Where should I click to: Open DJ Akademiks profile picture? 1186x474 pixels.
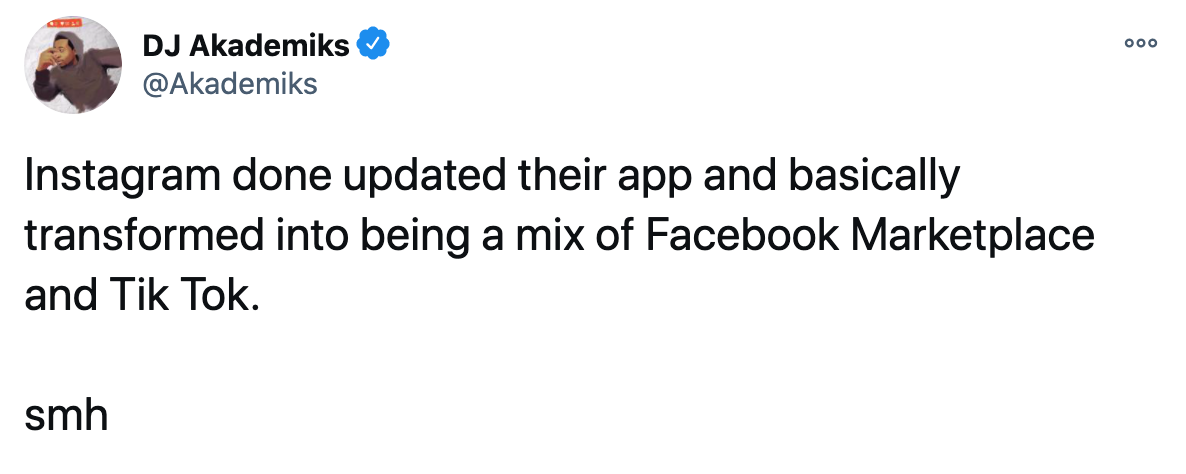tap(69, 65)
